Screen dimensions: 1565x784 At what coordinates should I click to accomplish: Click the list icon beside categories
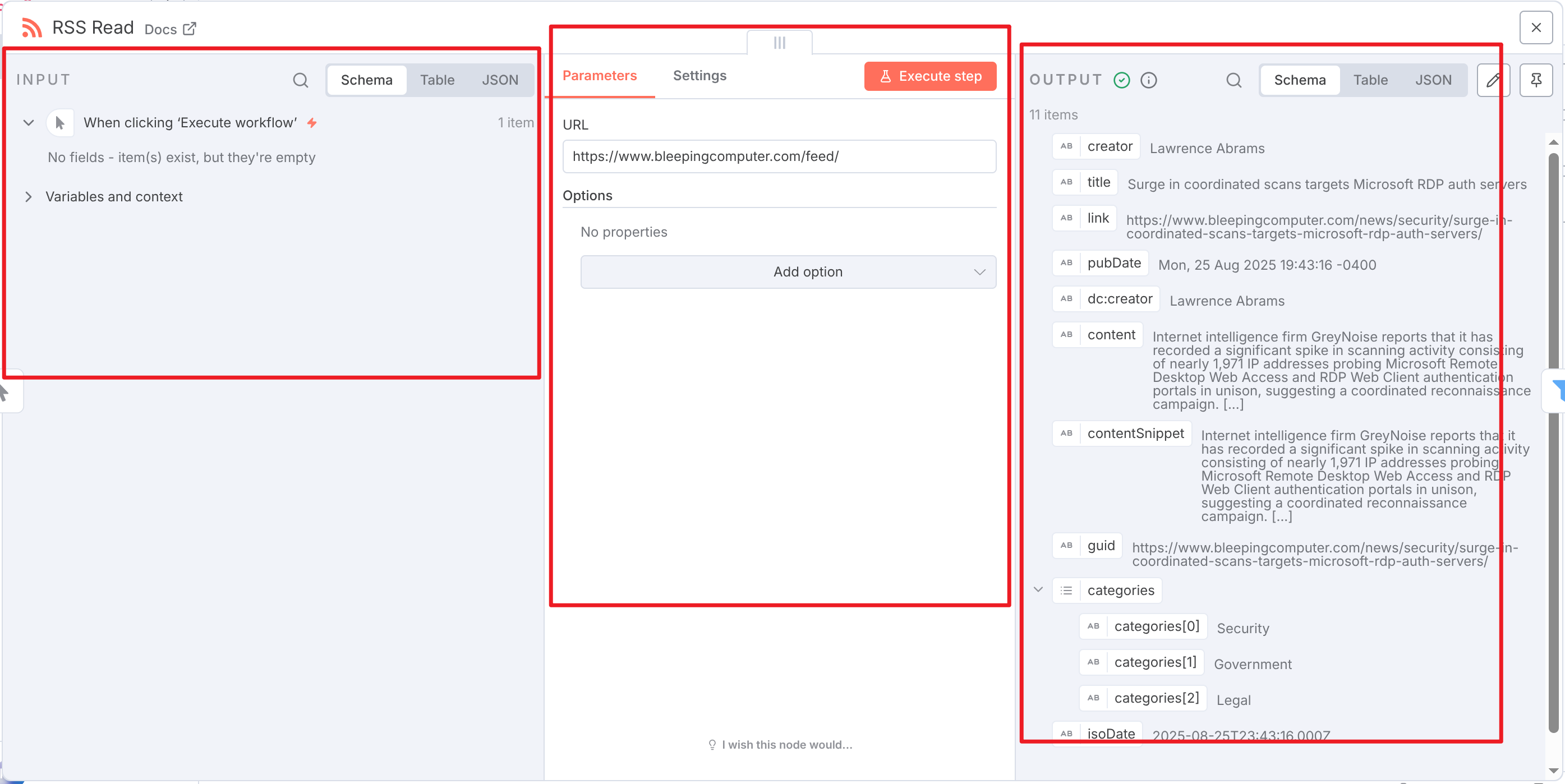click(x=1066, y=591)
